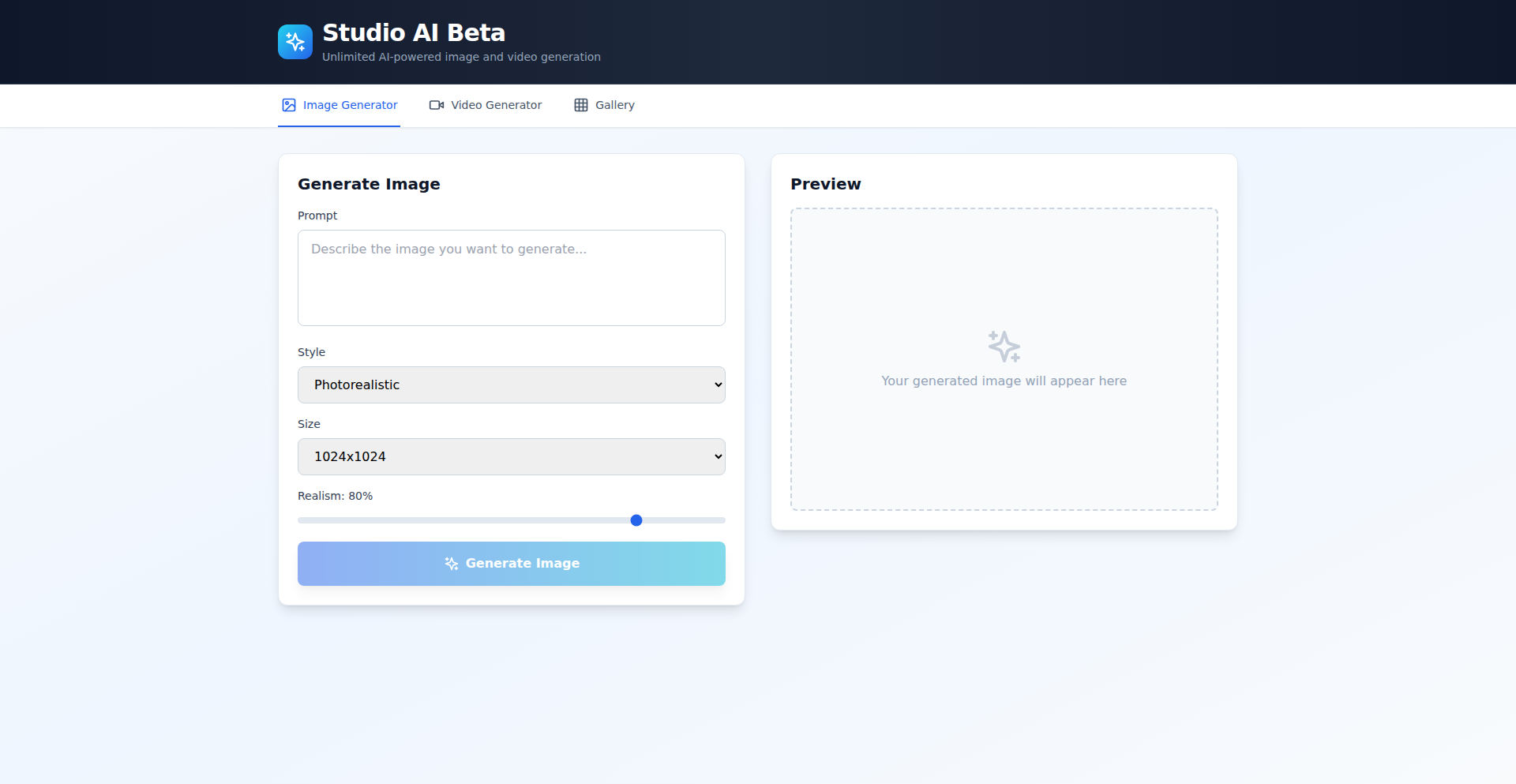The width and height of the screenshot is (1516, 784).
Task: Click the image icon beside Image Generator
Action: [x=289, y=105]
